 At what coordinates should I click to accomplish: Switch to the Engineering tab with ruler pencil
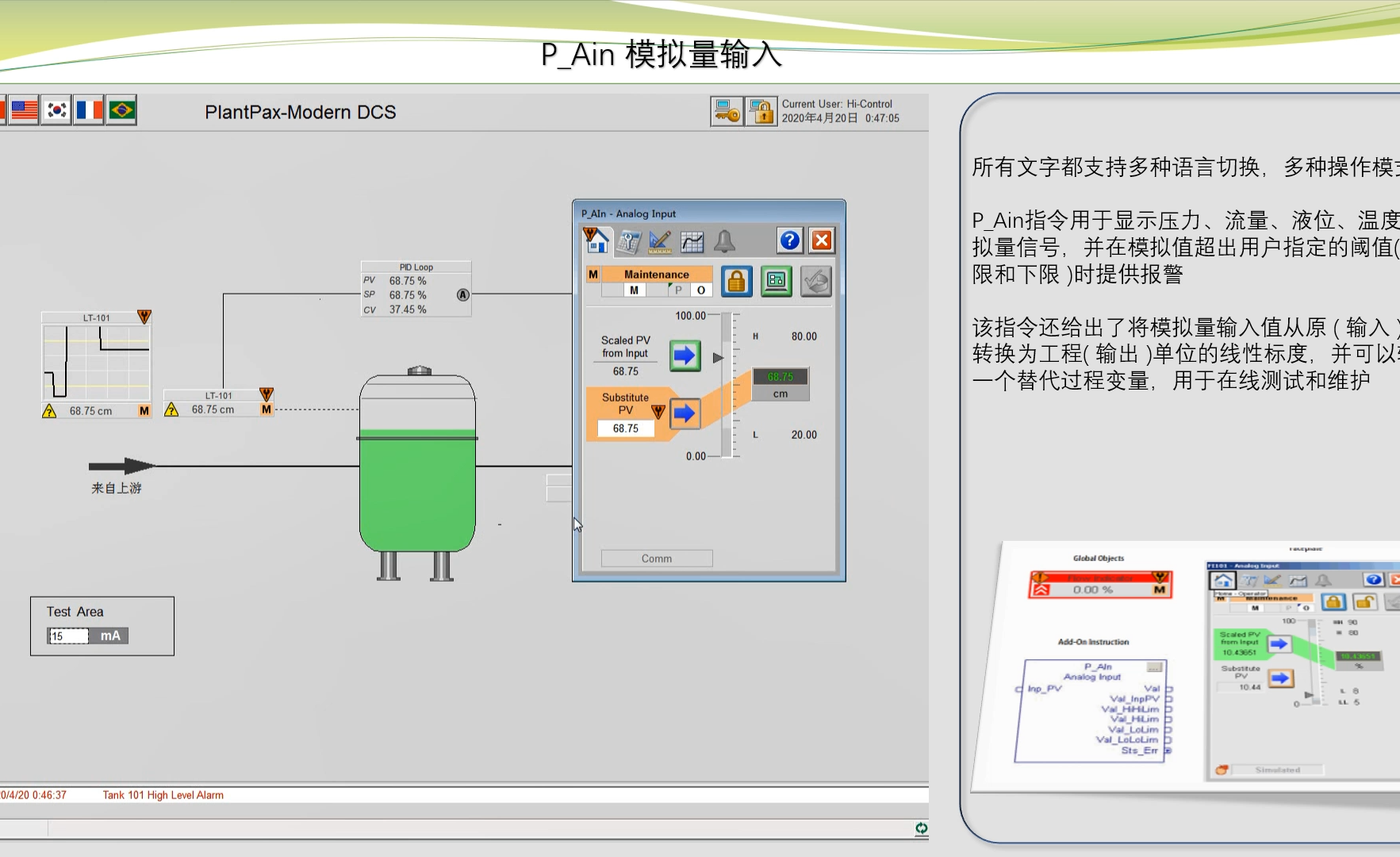click(660, 241)
